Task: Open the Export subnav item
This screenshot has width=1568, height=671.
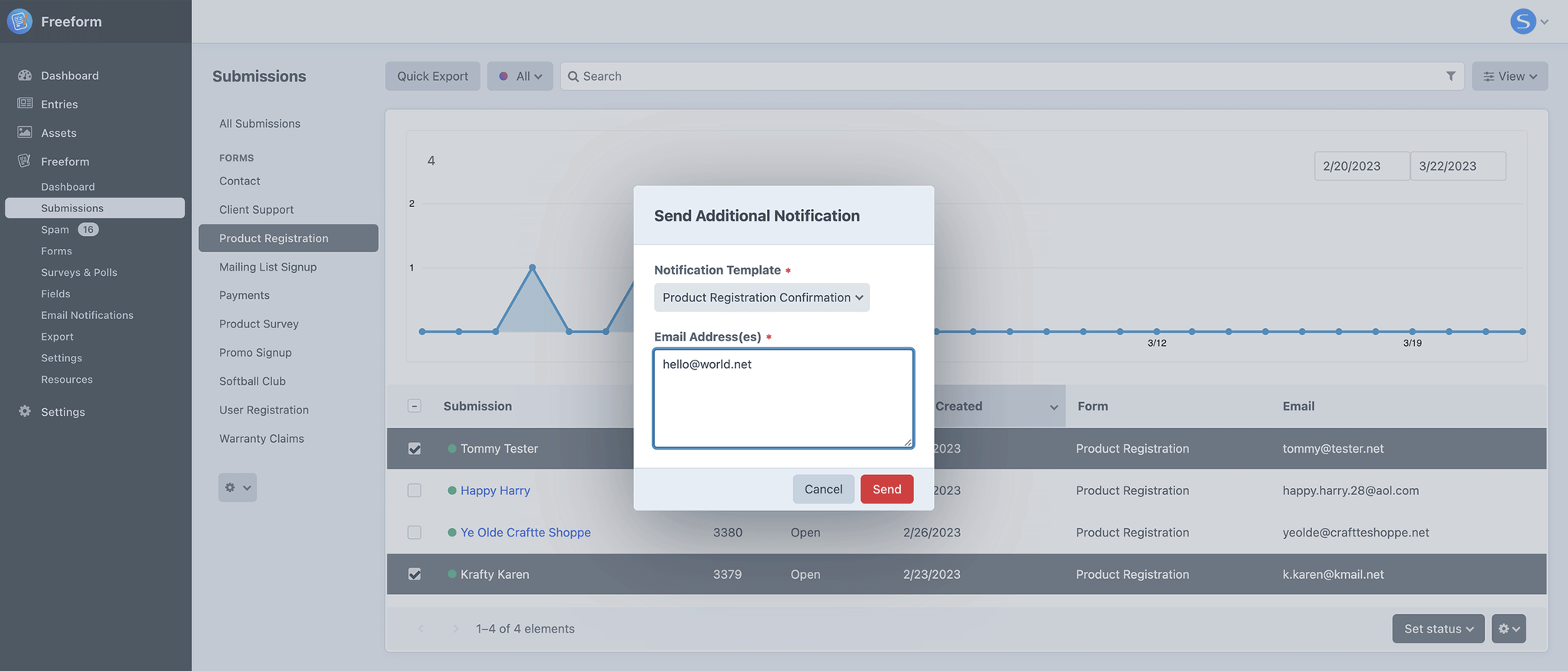Action: point(58,337)
